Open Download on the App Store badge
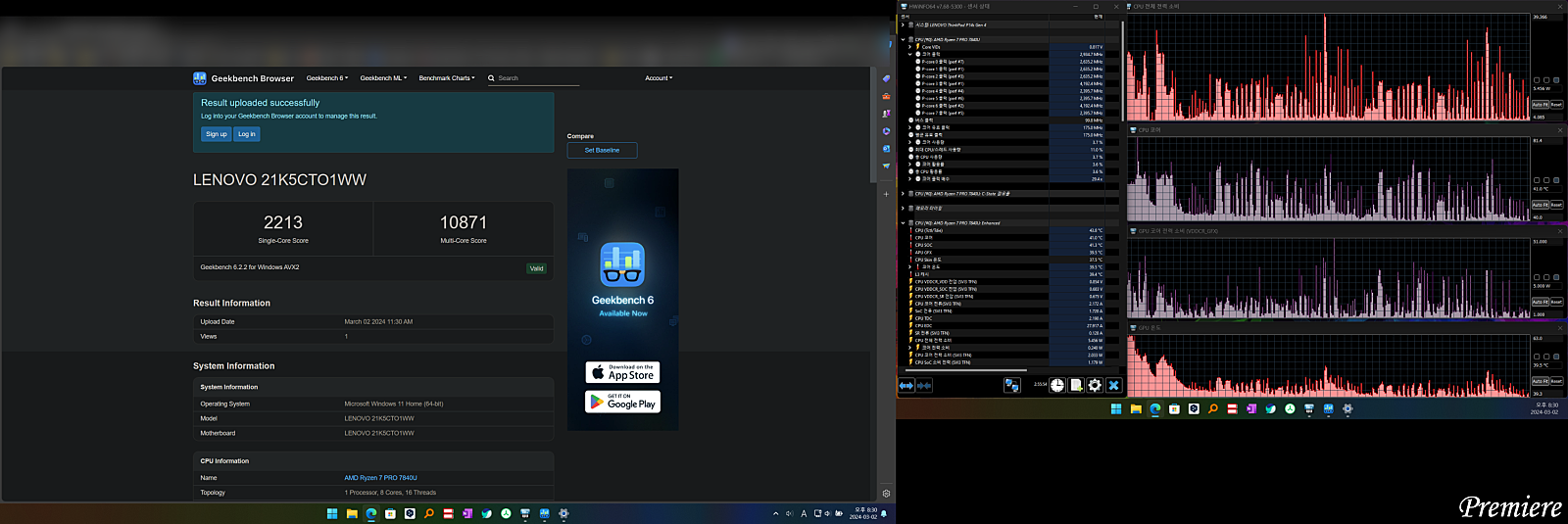 (623, 372)
